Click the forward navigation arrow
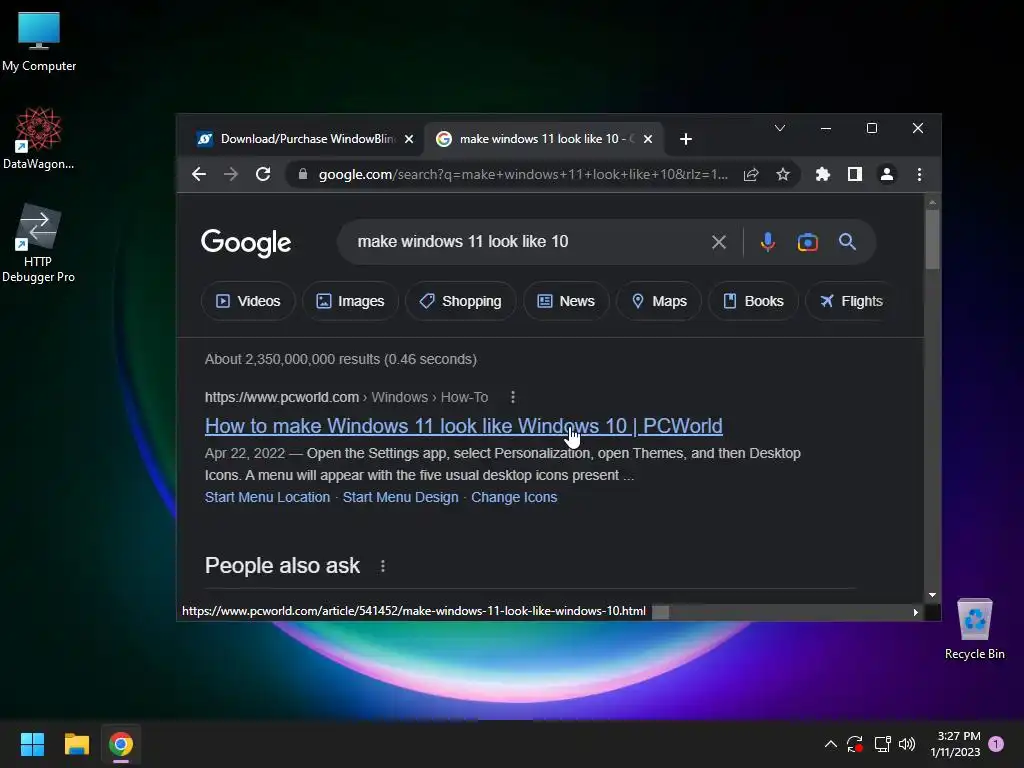This screenshot has width=1024, height=768. coord(231,174)
